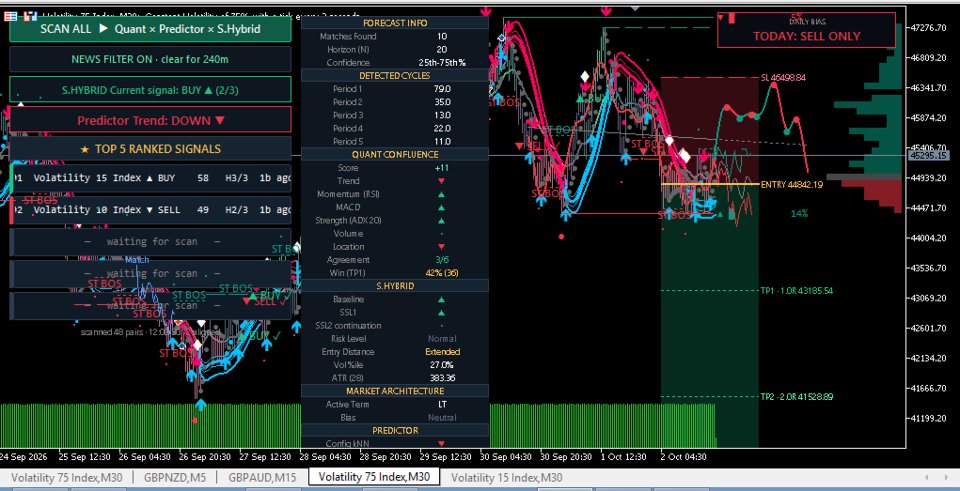Click the Confidence value 25th-75th%
This screenshot has height=491, width=960.
[442, 62]
